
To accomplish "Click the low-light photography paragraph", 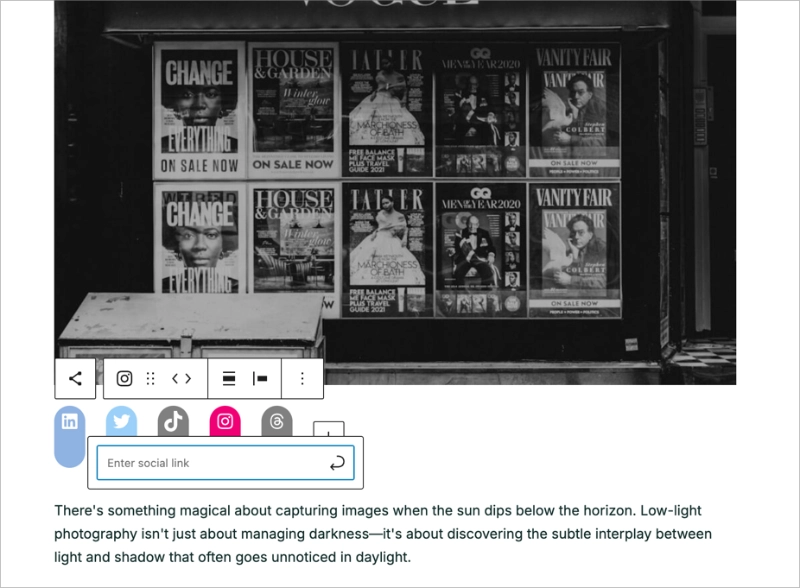I will tap(383, 534).
